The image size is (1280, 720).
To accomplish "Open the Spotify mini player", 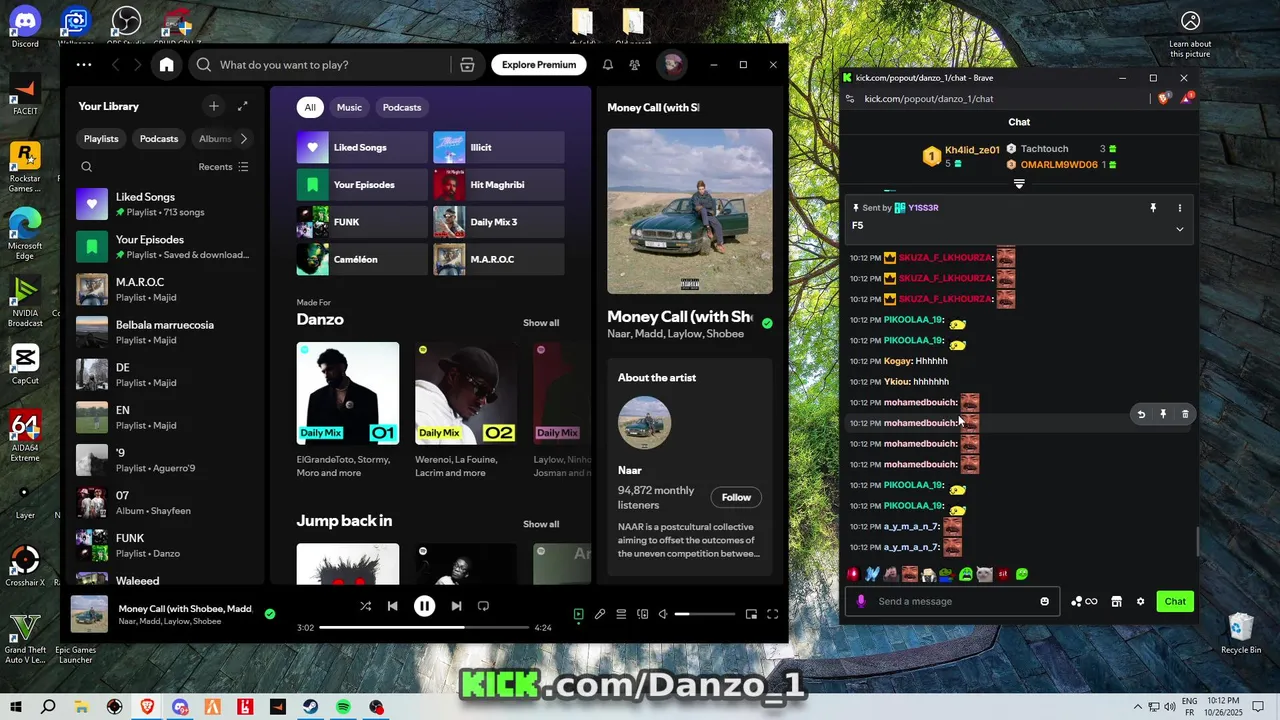I will pos(751,614).
